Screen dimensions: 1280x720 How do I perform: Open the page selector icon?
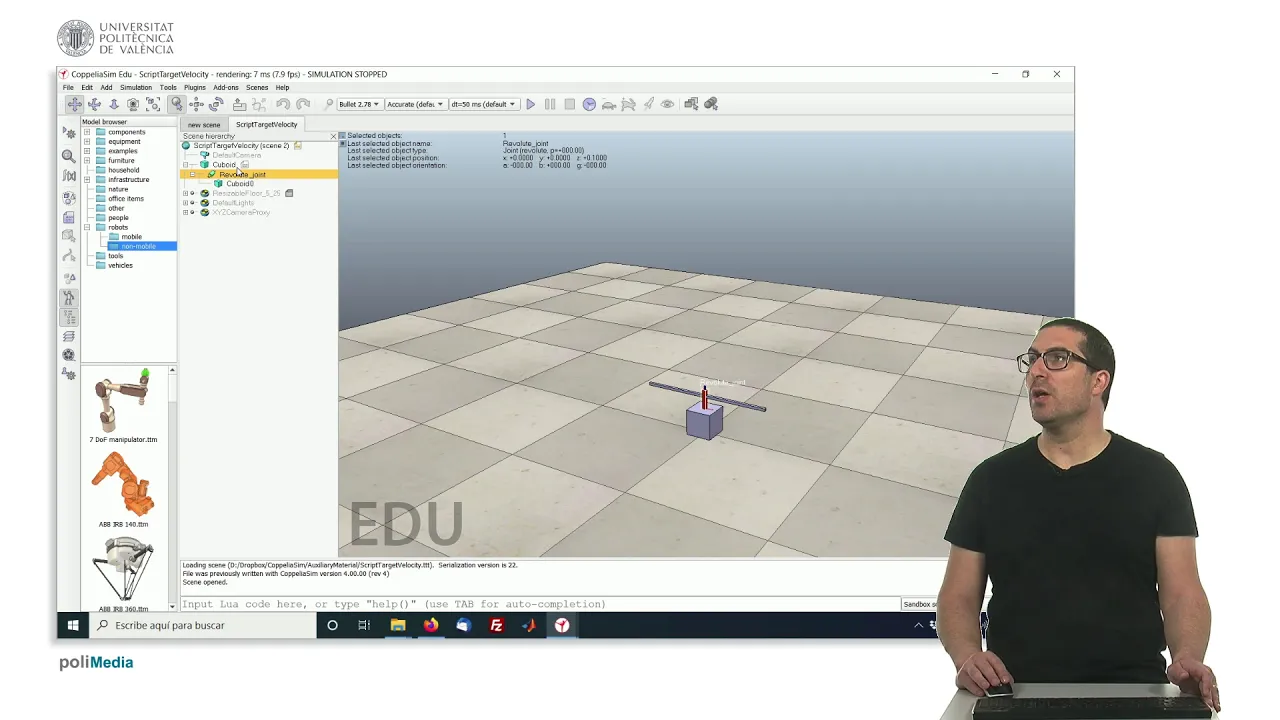(691, 104)
